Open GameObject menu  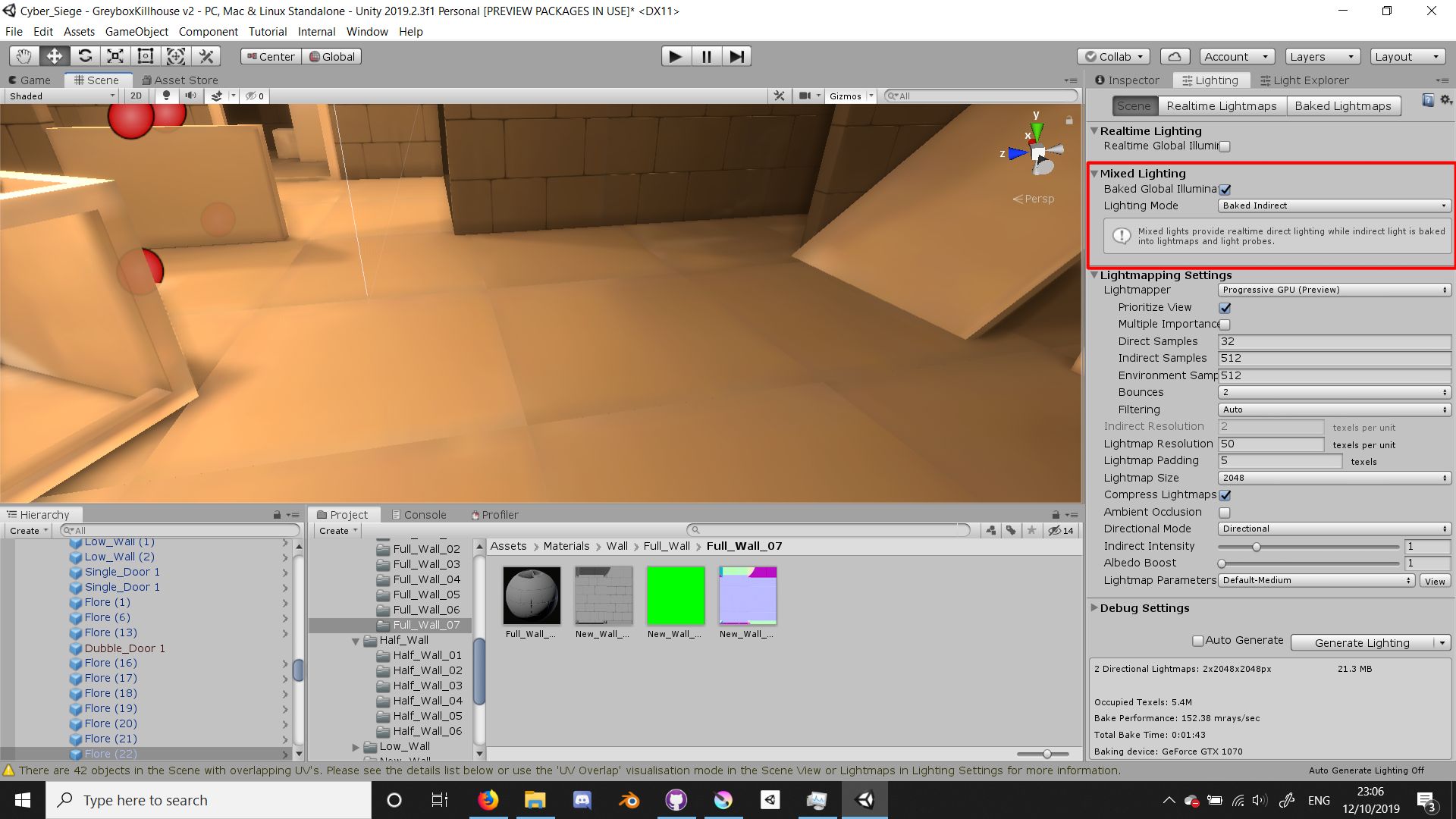coord(136,32)
